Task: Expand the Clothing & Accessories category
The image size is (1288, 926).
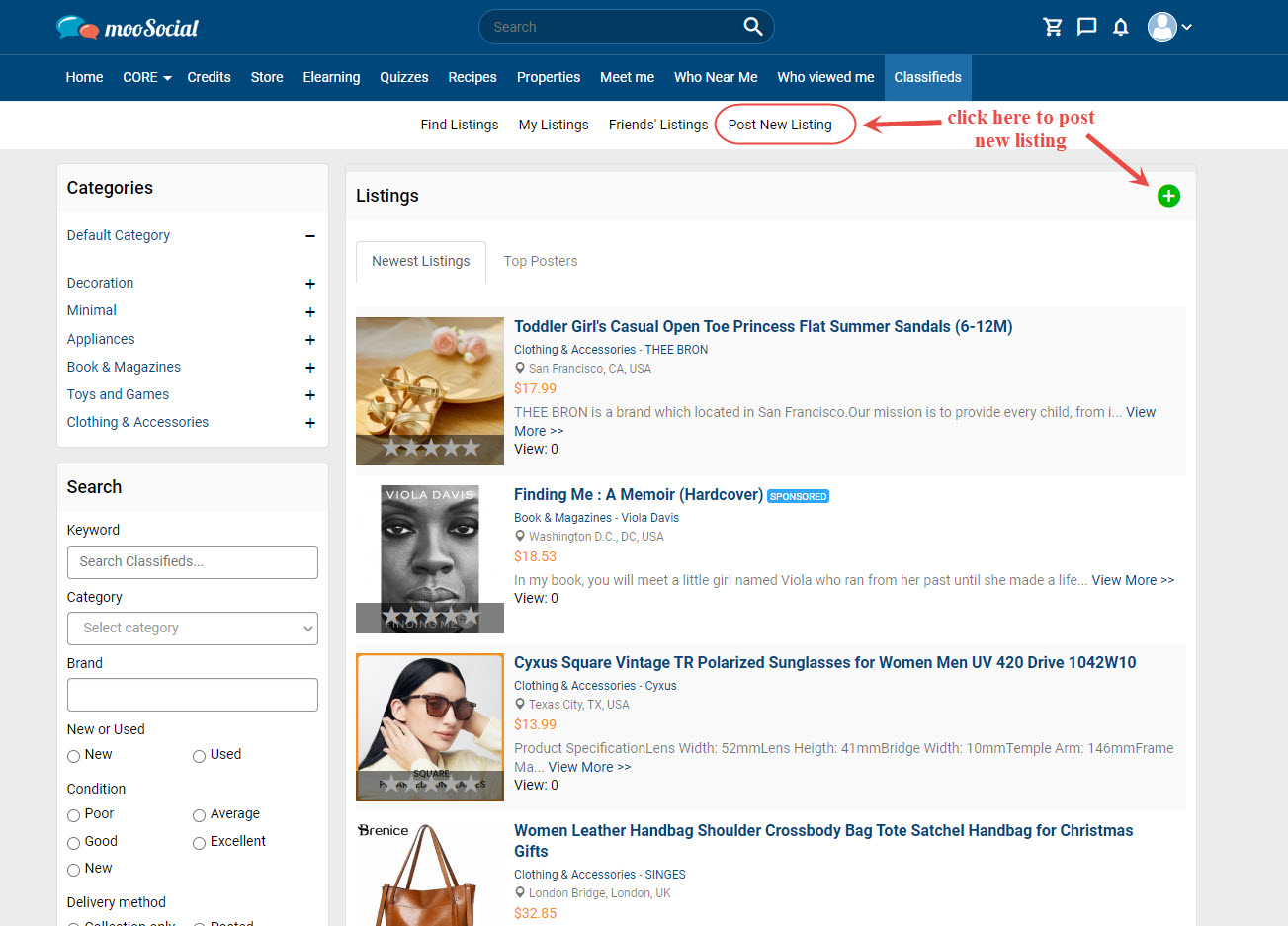Action: tap(310, 423)
